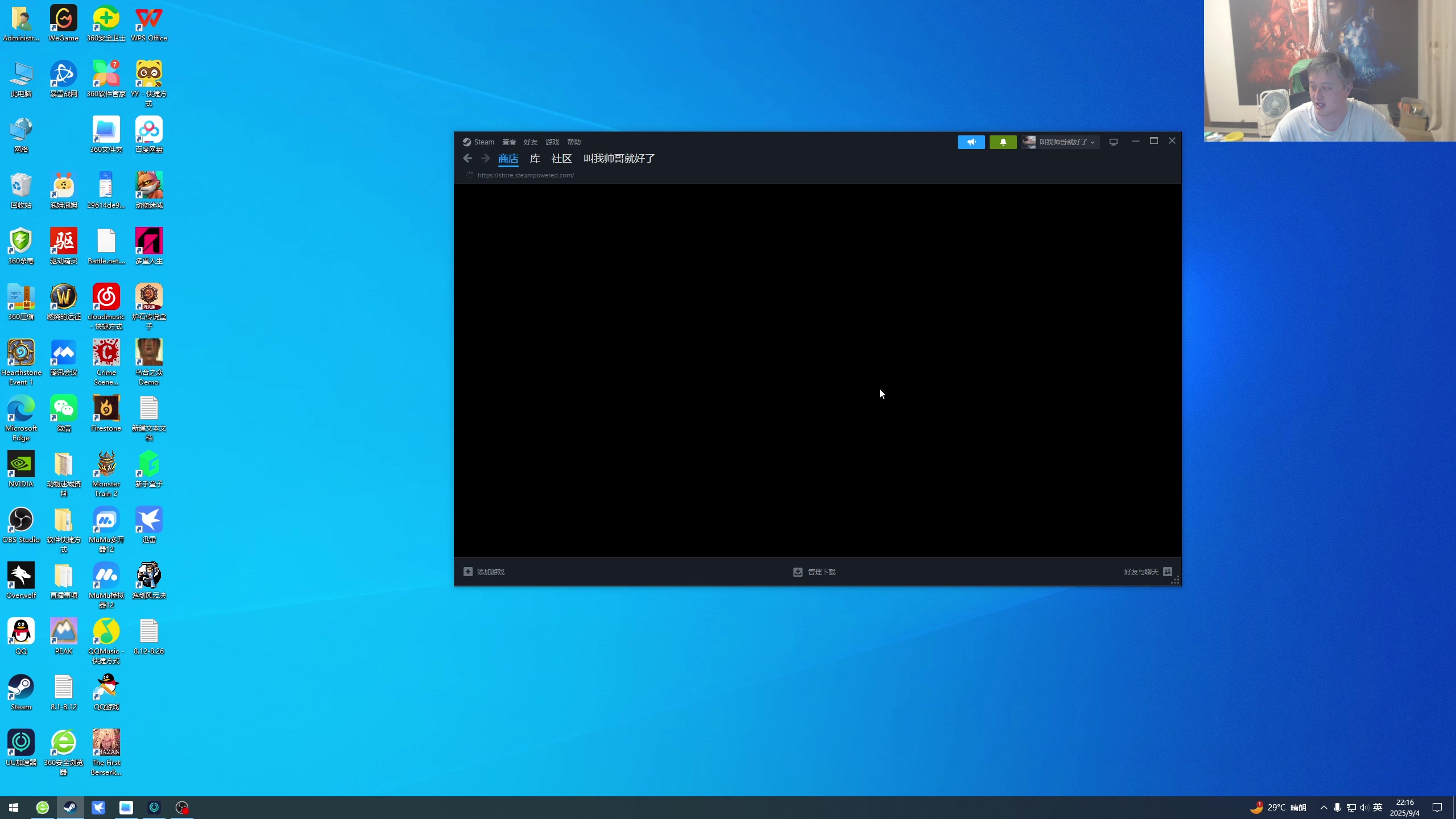
Task: Select the 360安全卫士 desktop icon
Action: [106, 24]
